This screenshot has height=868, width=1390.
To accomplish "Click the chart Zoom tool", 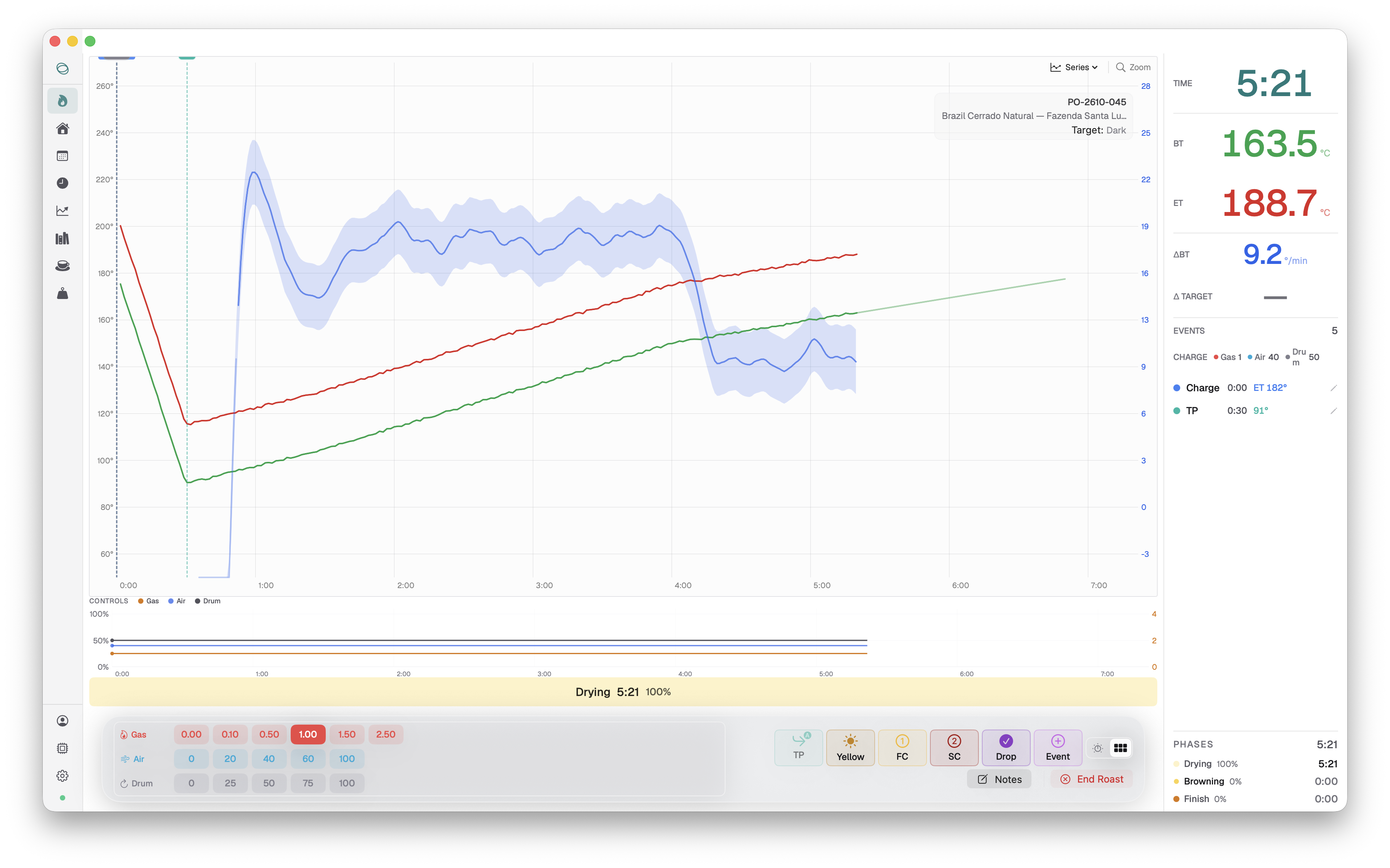I will [1133, 67].
